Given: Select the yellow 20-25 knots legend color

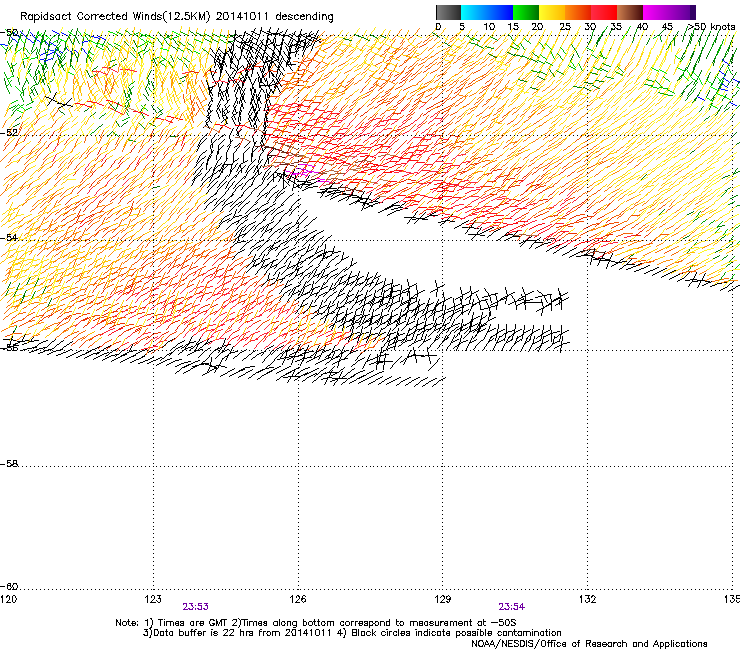Looking at the screenshot, I should (552, 12).
